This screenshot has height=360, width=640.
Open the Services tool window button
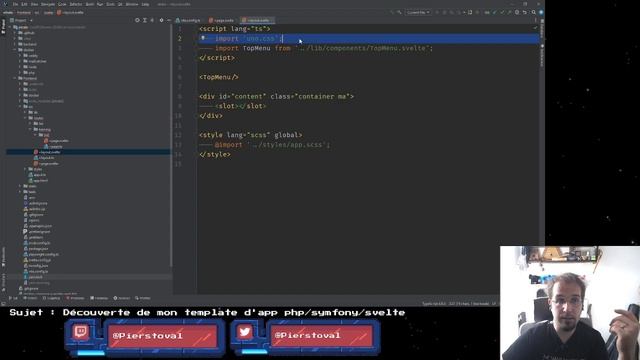point(122,298)
